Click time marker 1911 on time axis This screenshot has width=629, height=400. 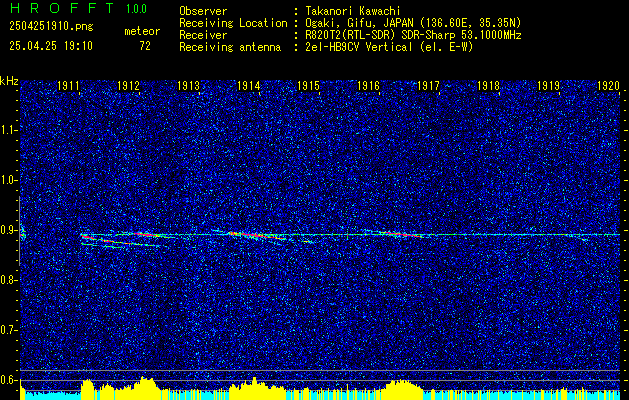pyautogui.click(x=68, y=85)
